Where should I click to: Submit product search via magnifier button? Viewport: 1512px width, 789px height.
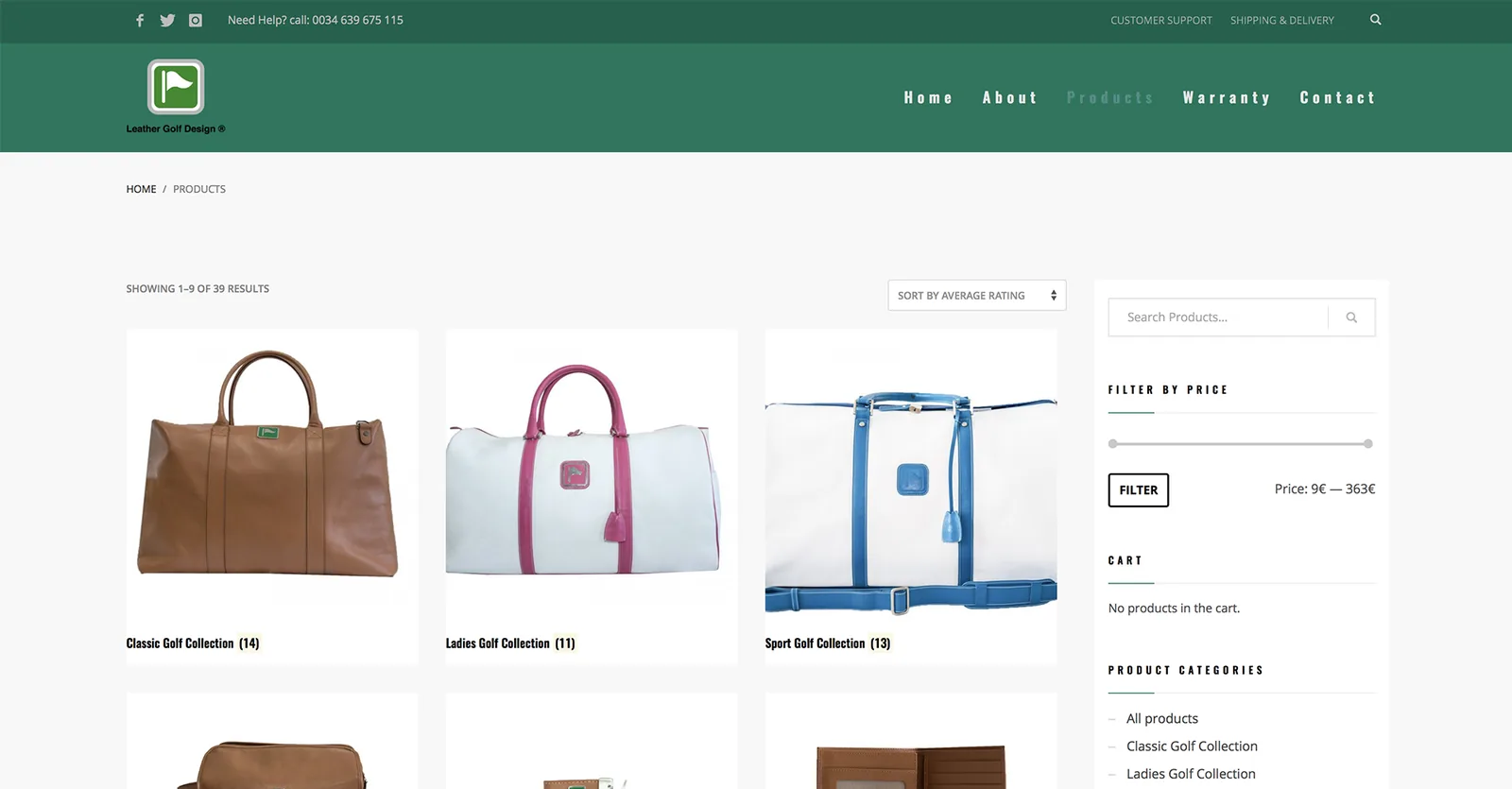pos(1351,317)
